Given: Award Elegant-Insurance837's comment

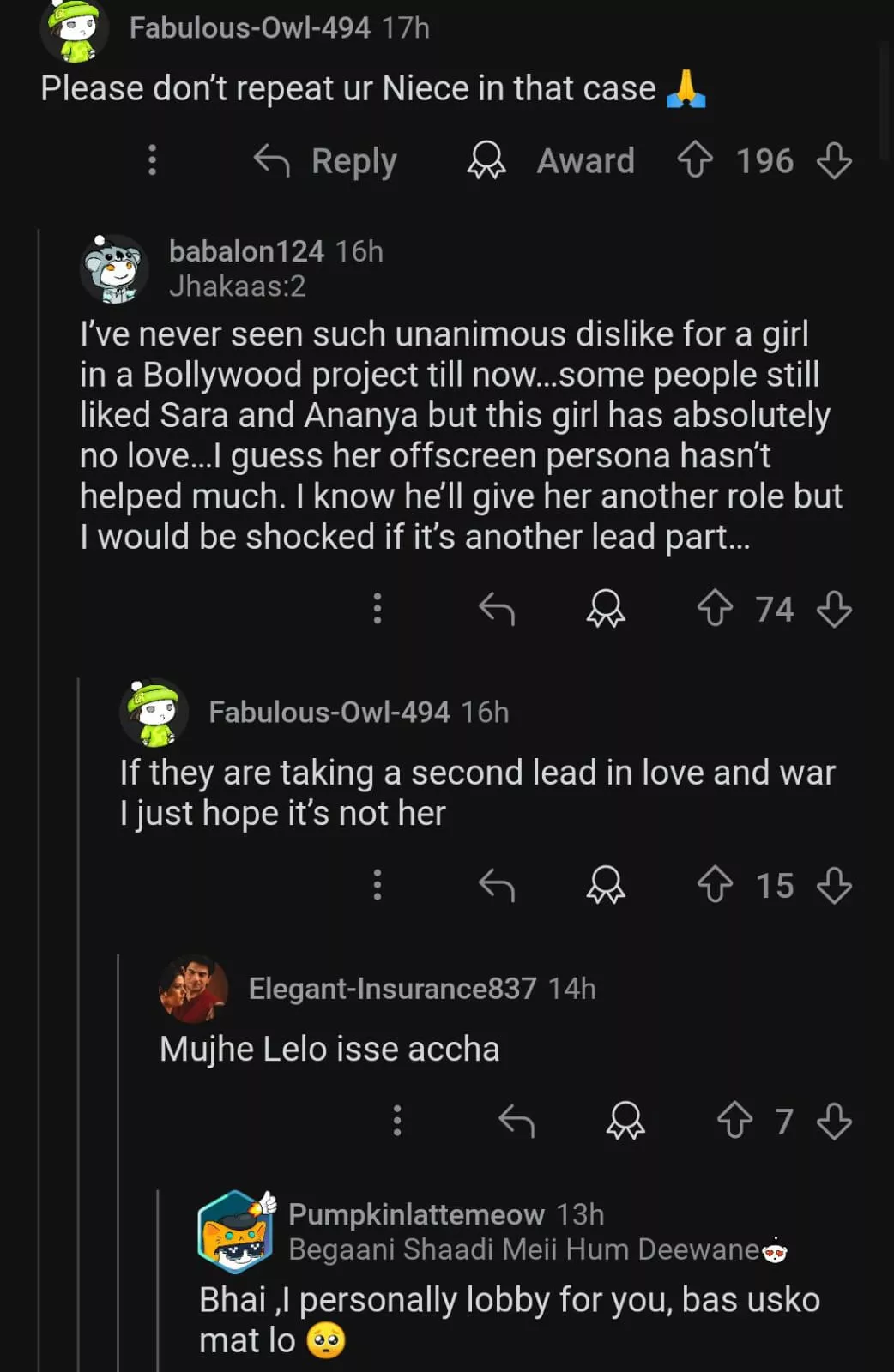Looking at the screenshot, I should click(x=625, y=1121).
